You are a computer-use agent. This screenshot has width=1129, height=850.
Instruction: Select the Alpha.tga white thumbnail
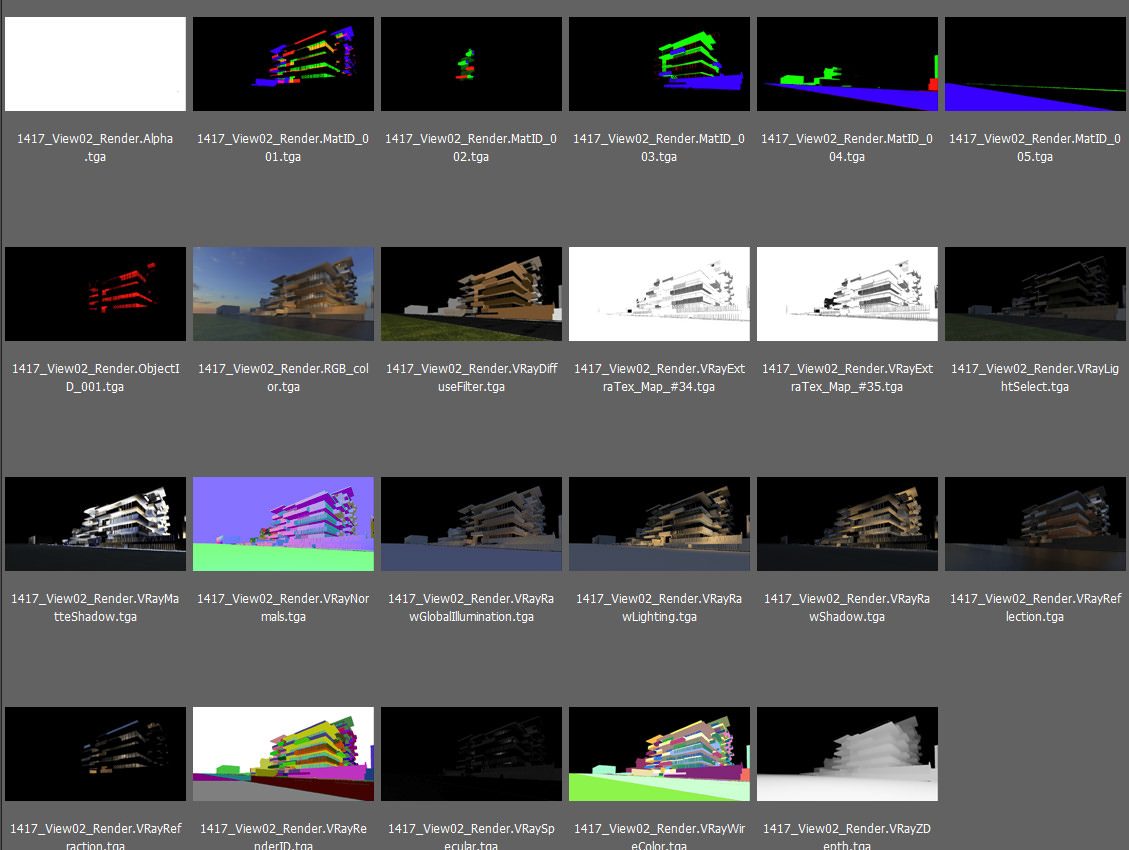pos(95,64)
